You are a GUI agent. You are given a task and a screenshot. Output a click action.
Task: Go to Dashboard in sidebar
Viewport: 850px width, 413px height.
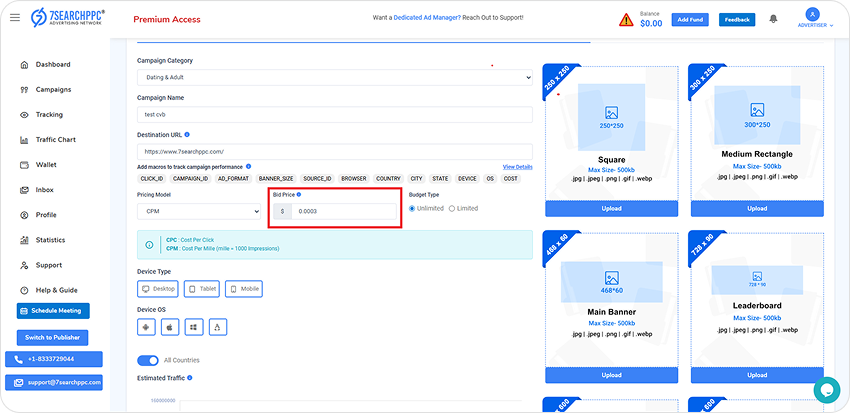pos(53,64)
